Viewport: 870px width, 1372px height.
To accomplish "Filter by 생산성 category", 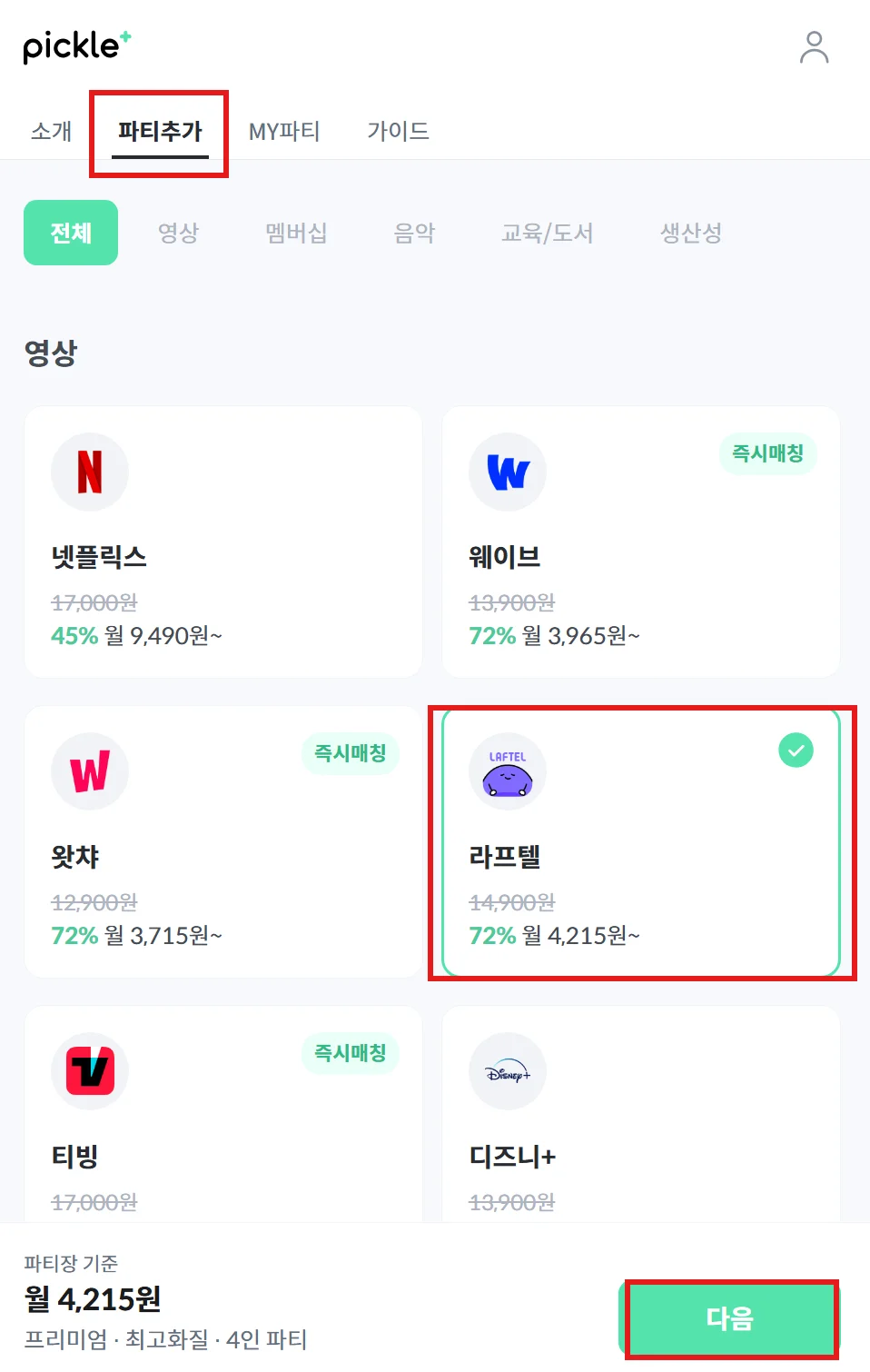I will 690,233.
